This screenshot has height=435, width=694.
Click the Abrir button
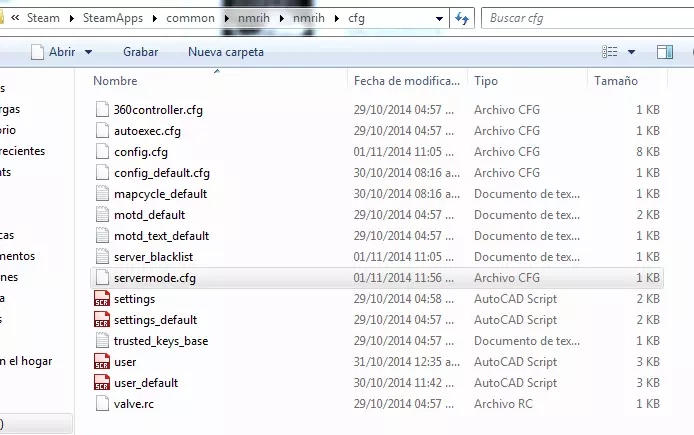pos(62,52)
